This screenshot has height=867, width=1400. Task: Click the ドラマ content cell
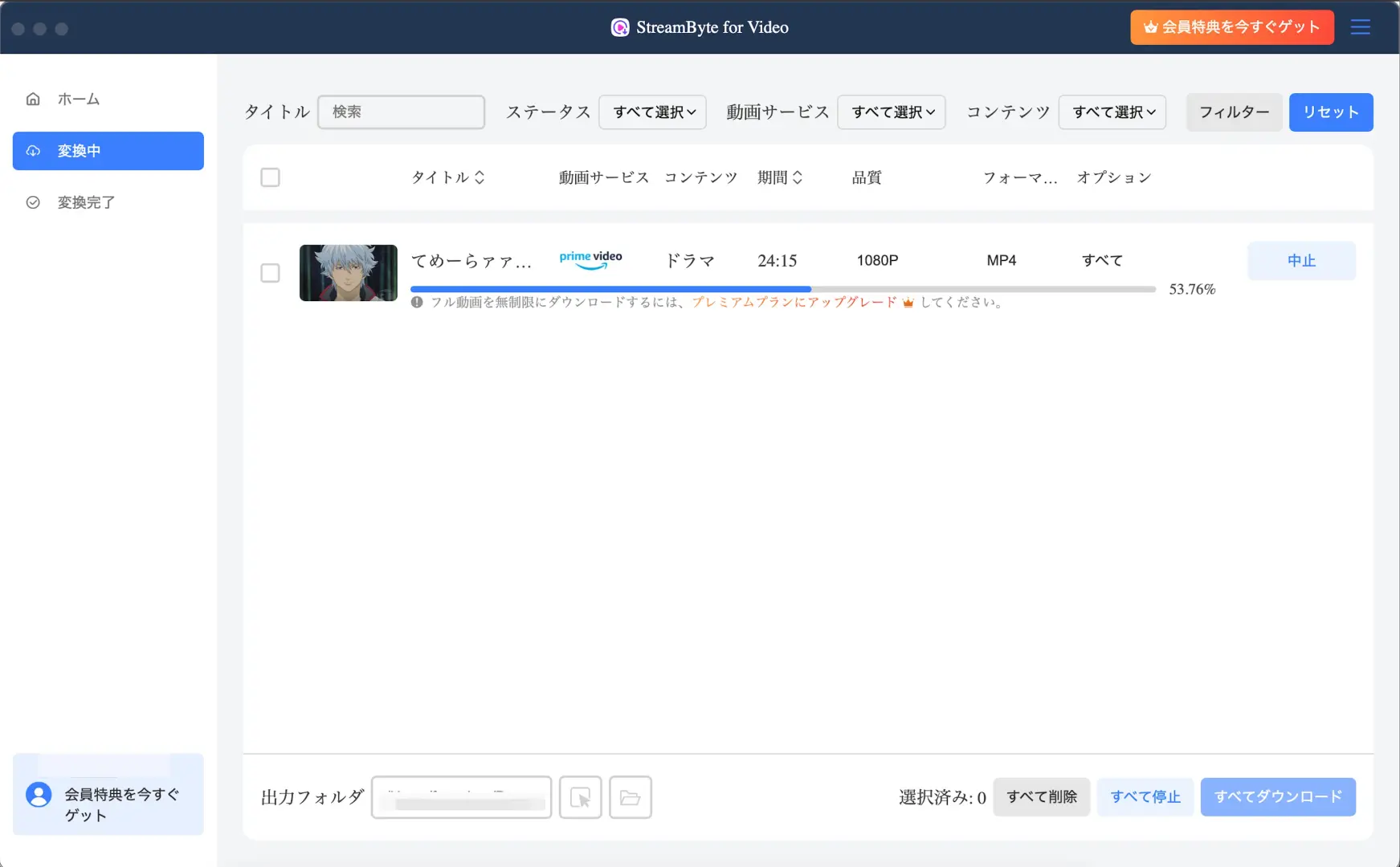pyautogui.click(x=690, y=261)
